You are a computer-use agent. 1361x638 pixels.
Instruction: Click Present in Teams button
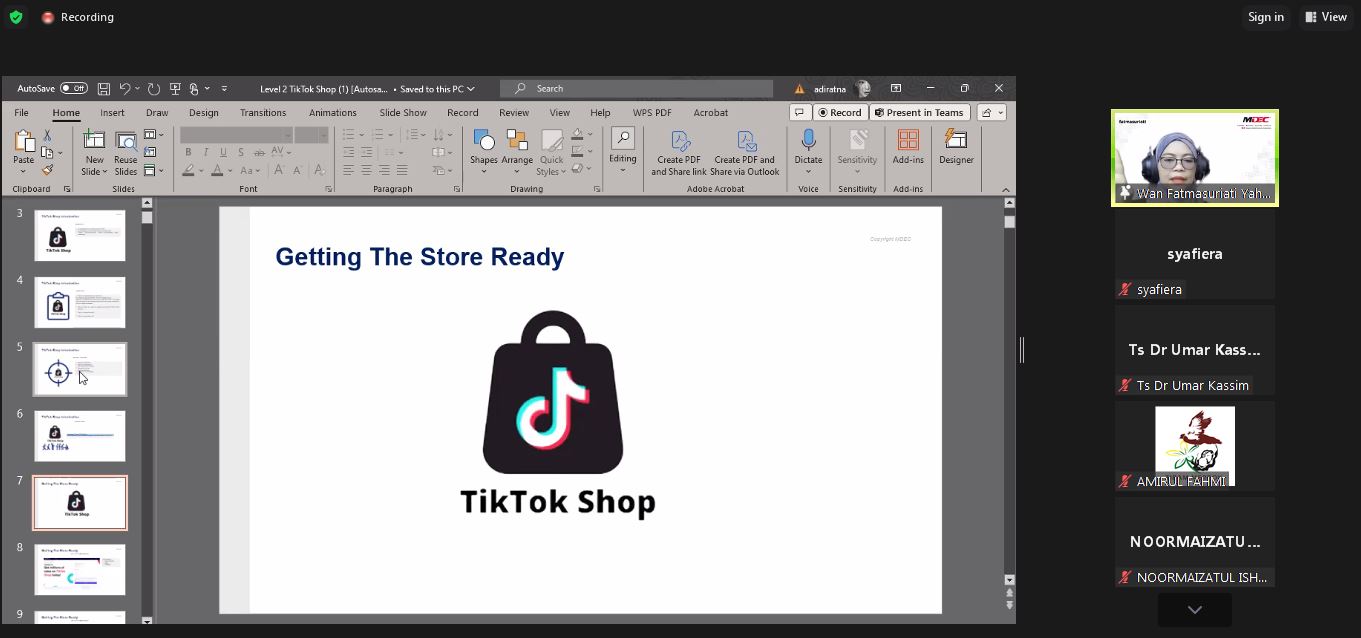(919, 113)
